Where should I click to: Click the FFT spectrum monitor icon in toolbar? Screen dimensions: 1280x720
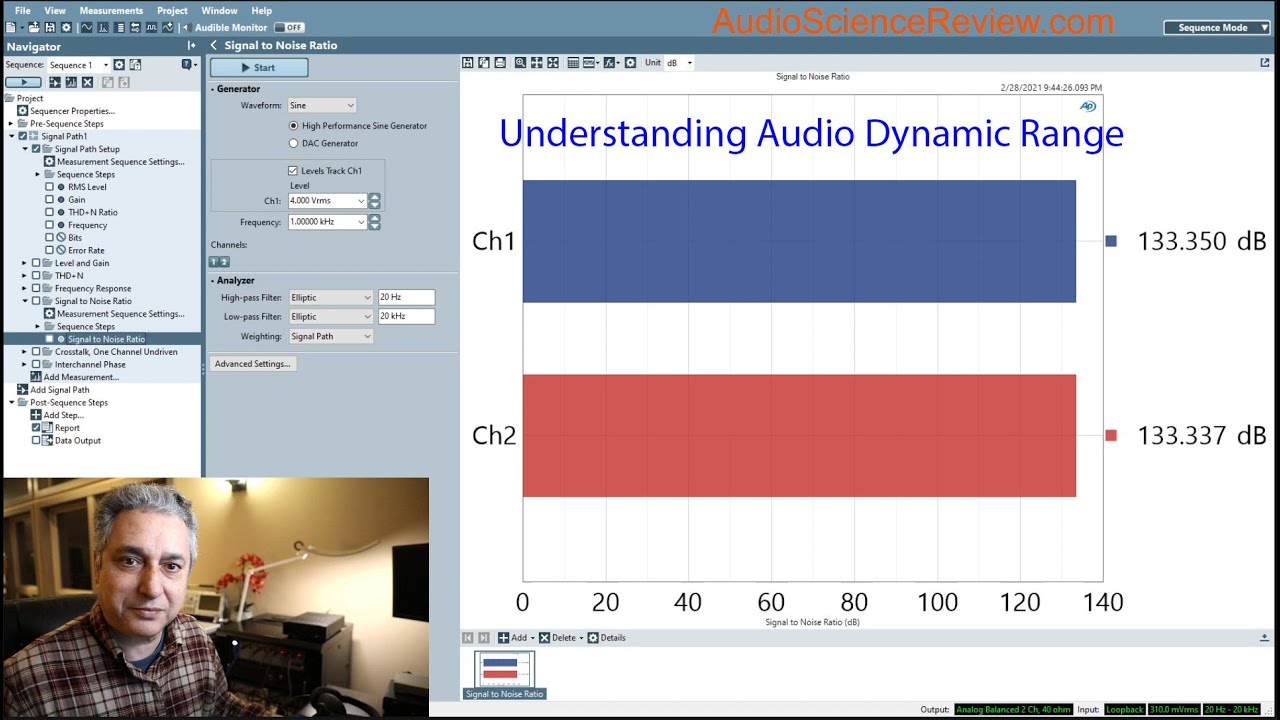point(103,28)
